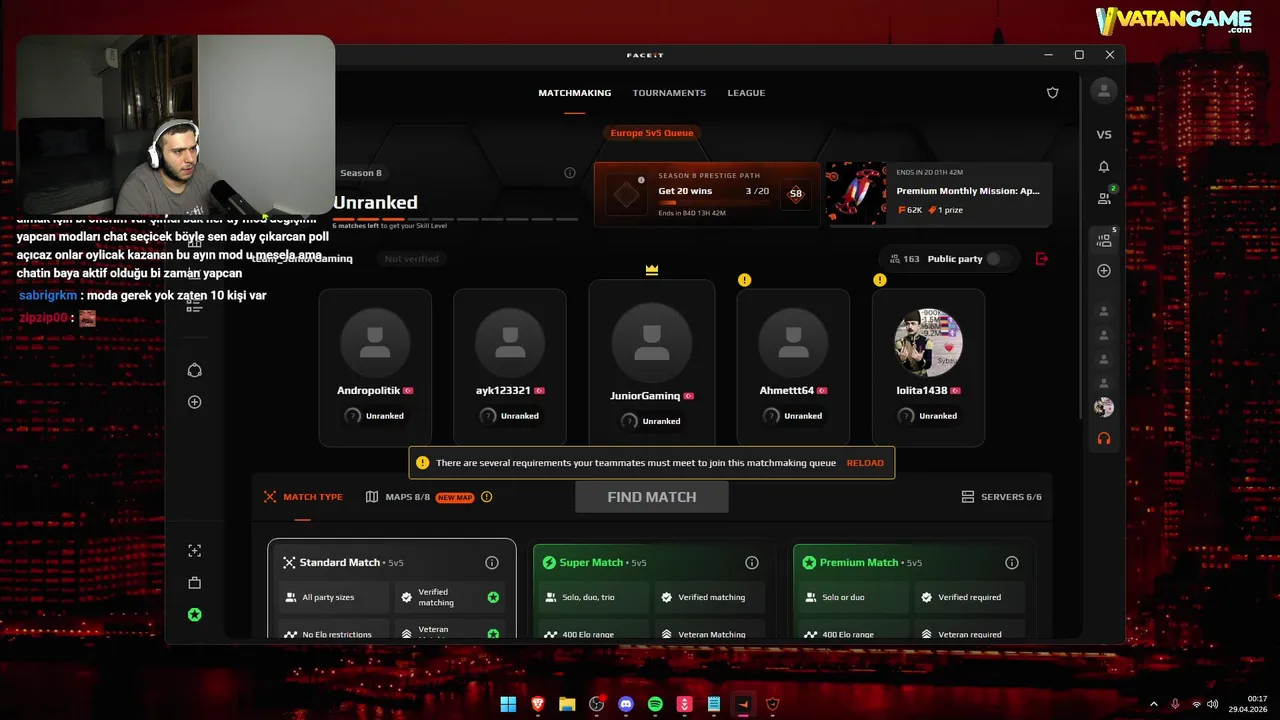
Task: Click Solo, duo, trio requirement
Action: point(596,597)
